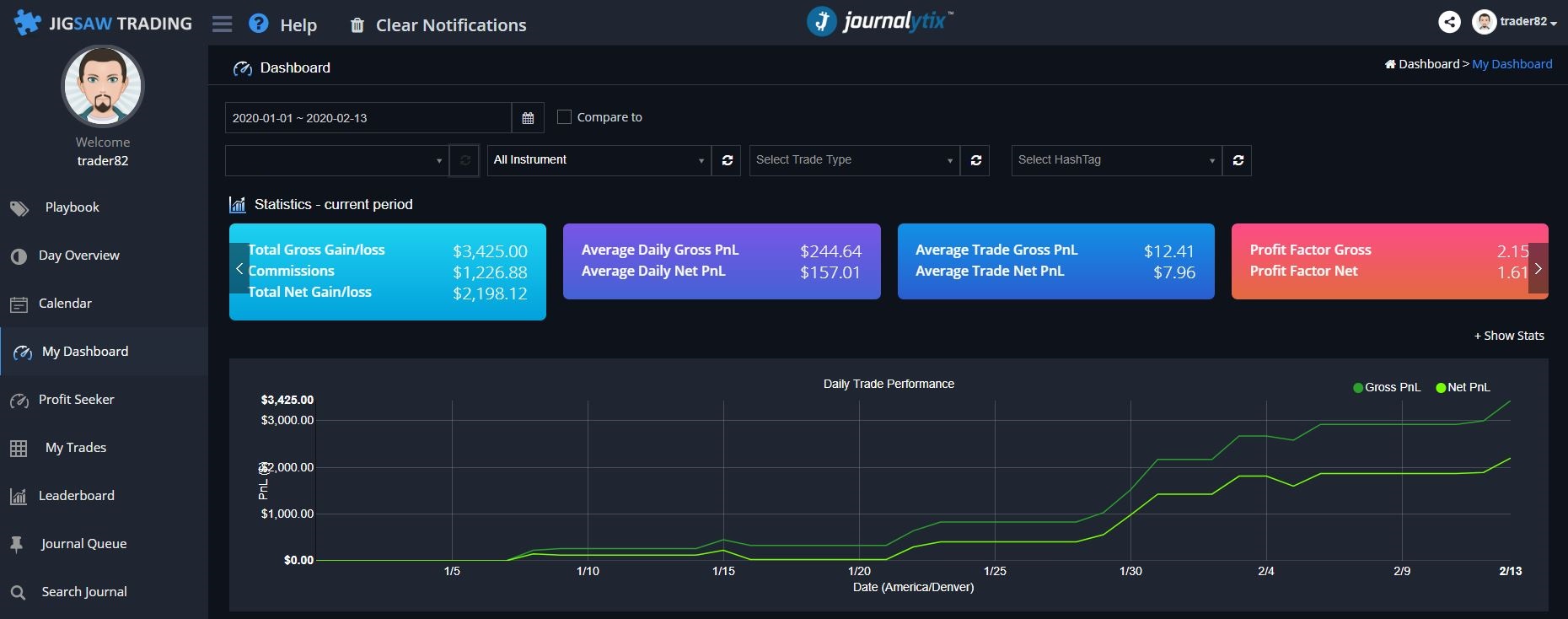Reset the HashTag filter refresh icon
1568x619 pixels.
point(1238,160)
